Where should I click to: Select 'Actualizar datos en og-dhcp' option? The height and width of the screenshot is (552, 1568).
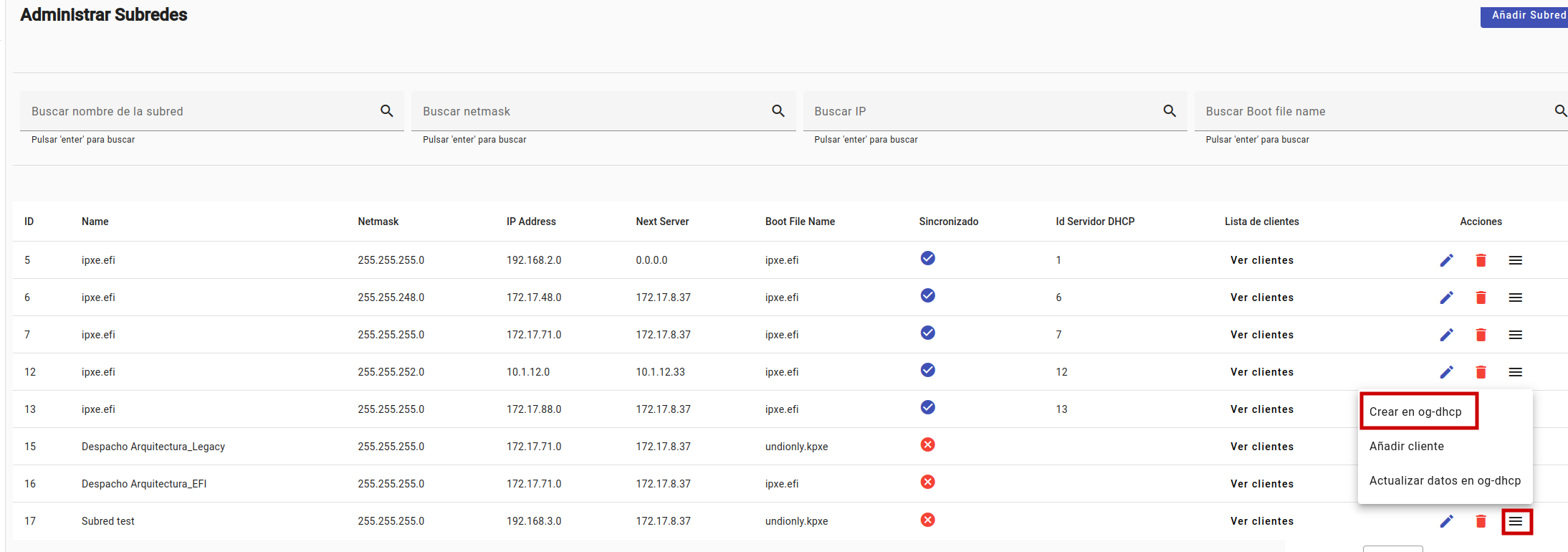click(x=1445, y=480)
